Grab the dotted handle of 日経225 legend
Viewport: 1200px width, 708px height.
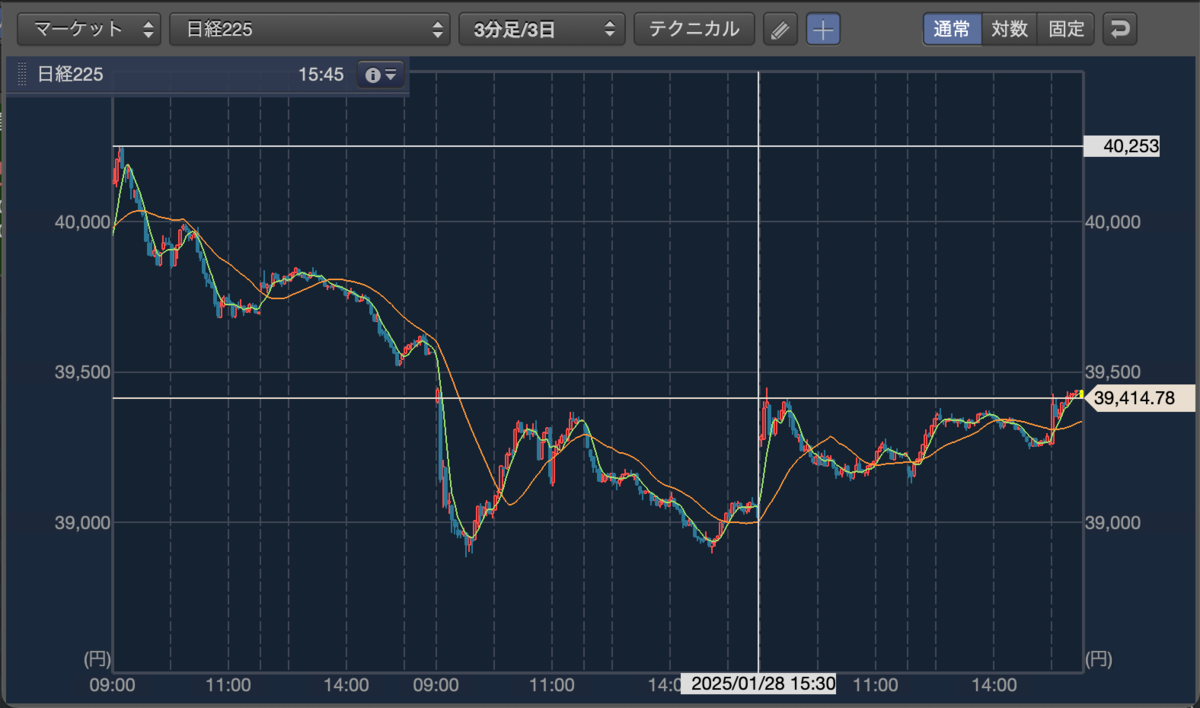click(22, 75)
